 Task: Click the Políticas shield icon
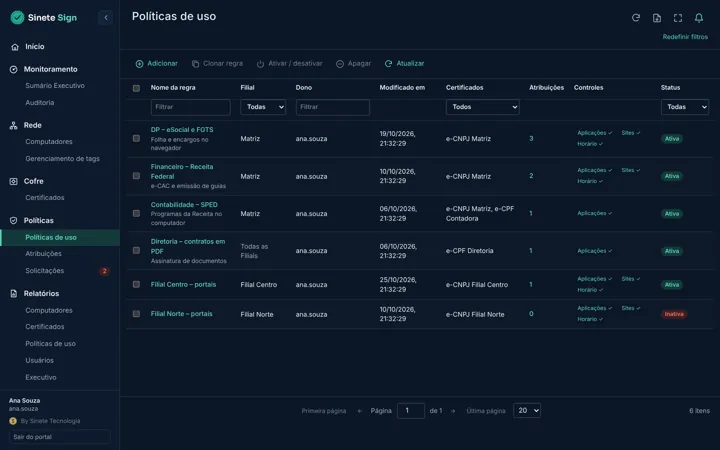pyautogui.click(x=13, y=220)
